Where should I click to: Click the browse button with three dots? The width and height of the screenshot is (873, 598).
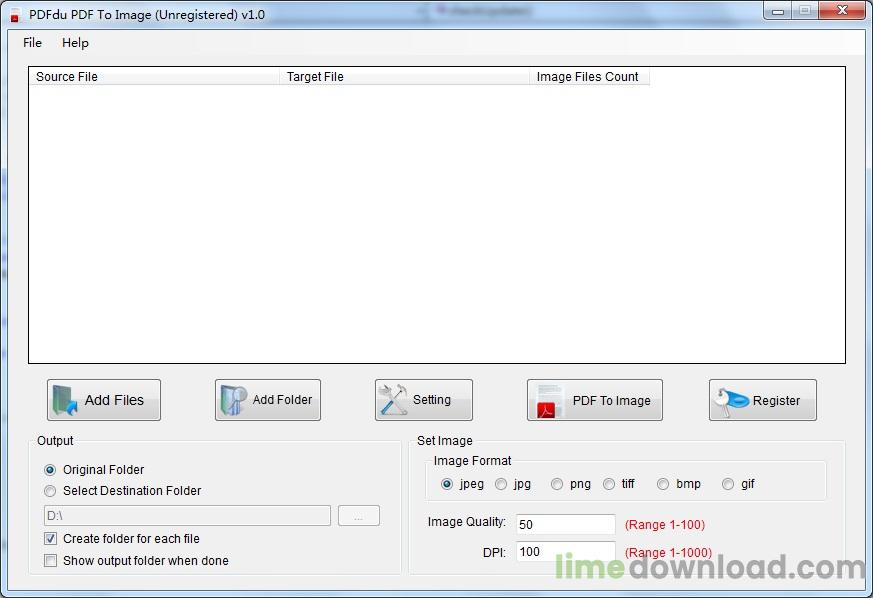359,516
